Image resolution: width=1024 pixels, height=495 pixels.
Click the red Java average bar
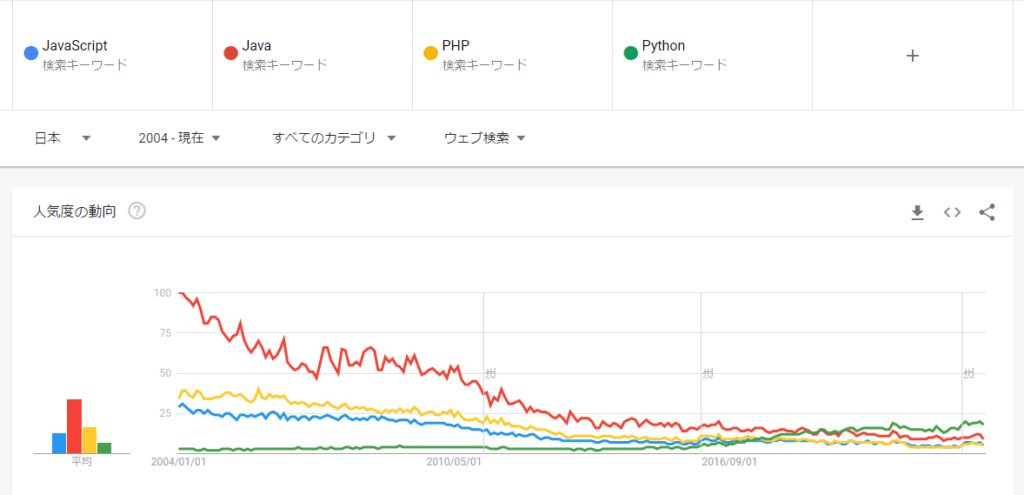click(x=74, y=426)
